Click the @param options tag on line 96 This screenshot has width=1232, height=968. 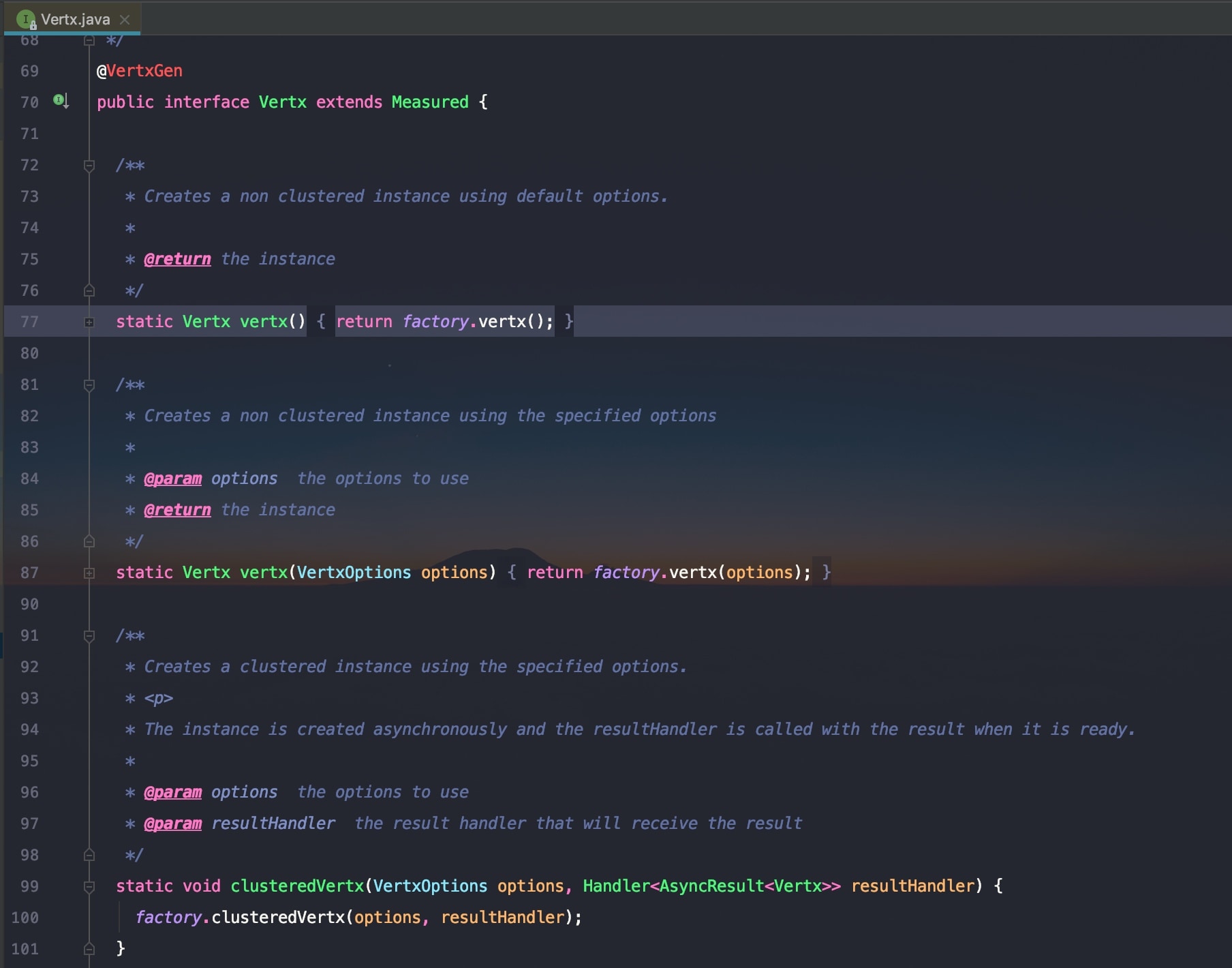pos(172,792)
